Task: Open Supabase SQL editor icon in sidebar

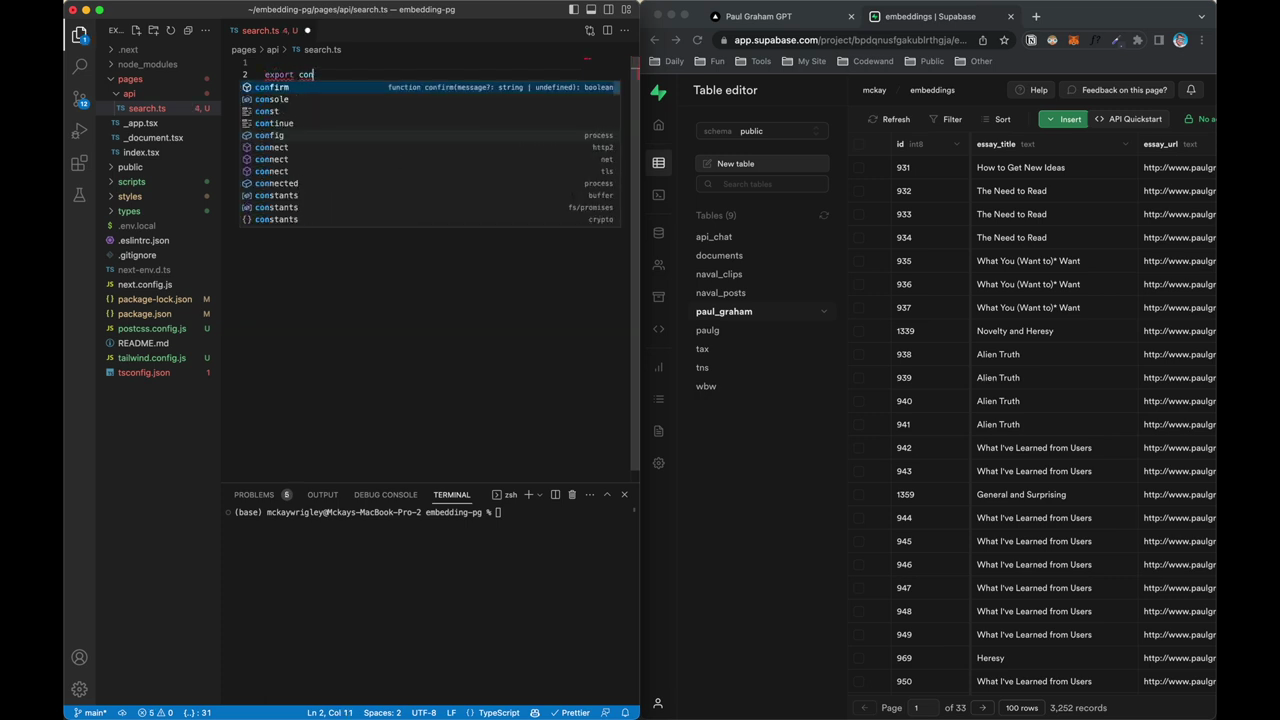Action: click(x=658, y=195)
